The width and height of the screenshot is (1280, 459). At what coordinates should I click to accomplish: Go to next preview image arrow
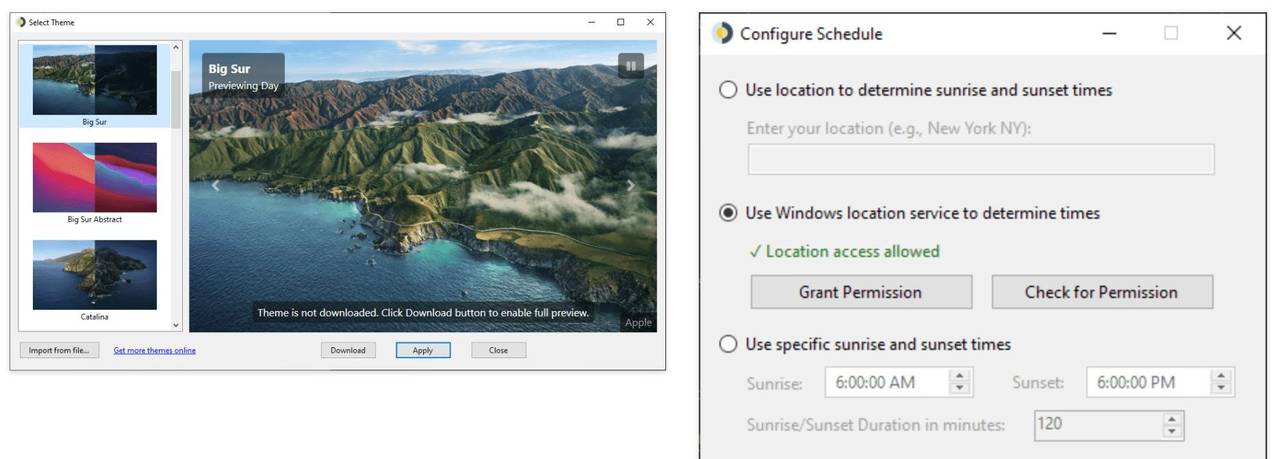click(630, 185)
